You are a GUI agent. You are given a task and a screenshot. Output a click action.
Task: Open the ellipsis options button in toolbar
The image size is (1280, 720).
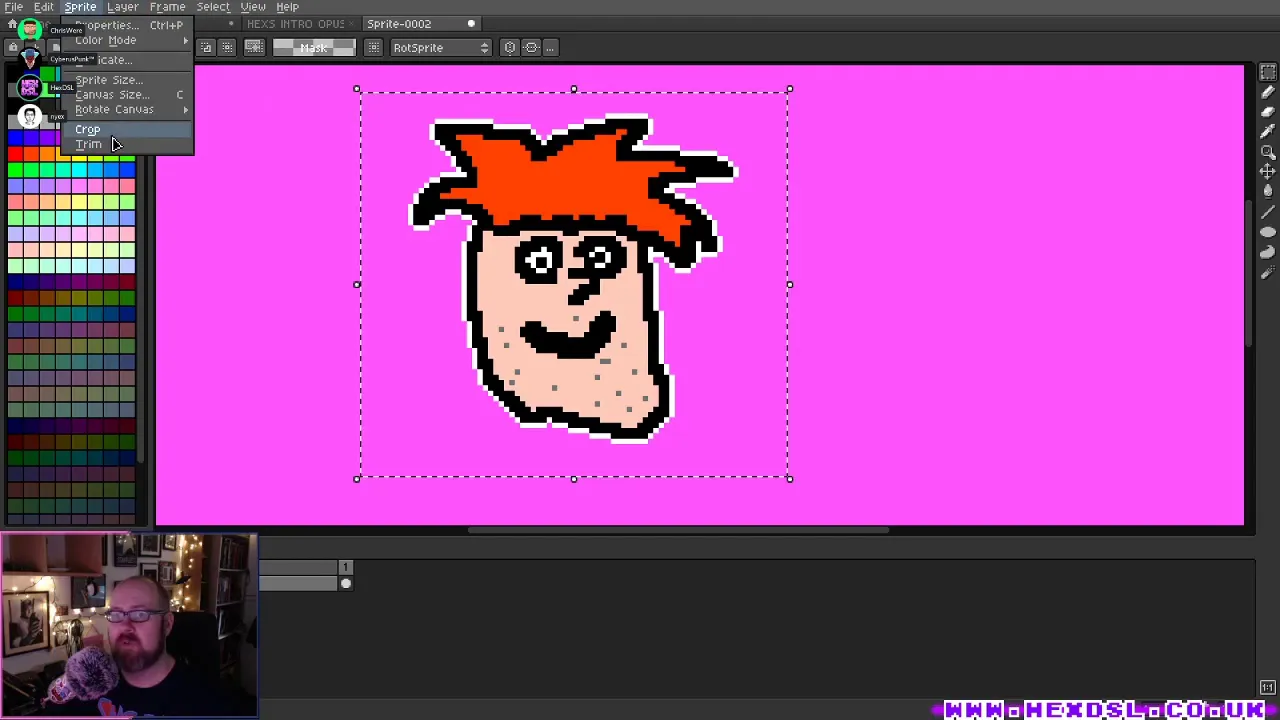(x=550, y=47)
